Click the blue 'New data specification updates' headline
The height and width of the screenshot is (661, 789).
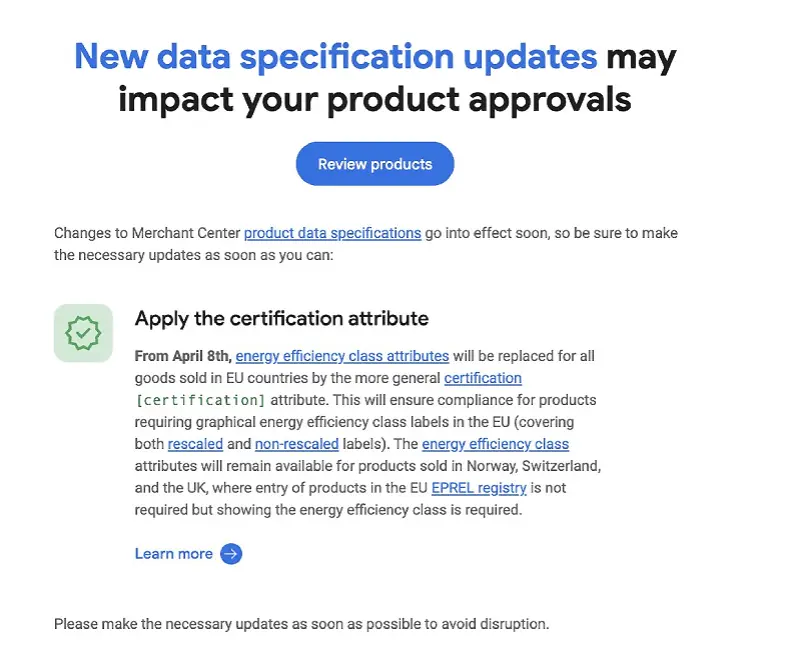point(336,56)
